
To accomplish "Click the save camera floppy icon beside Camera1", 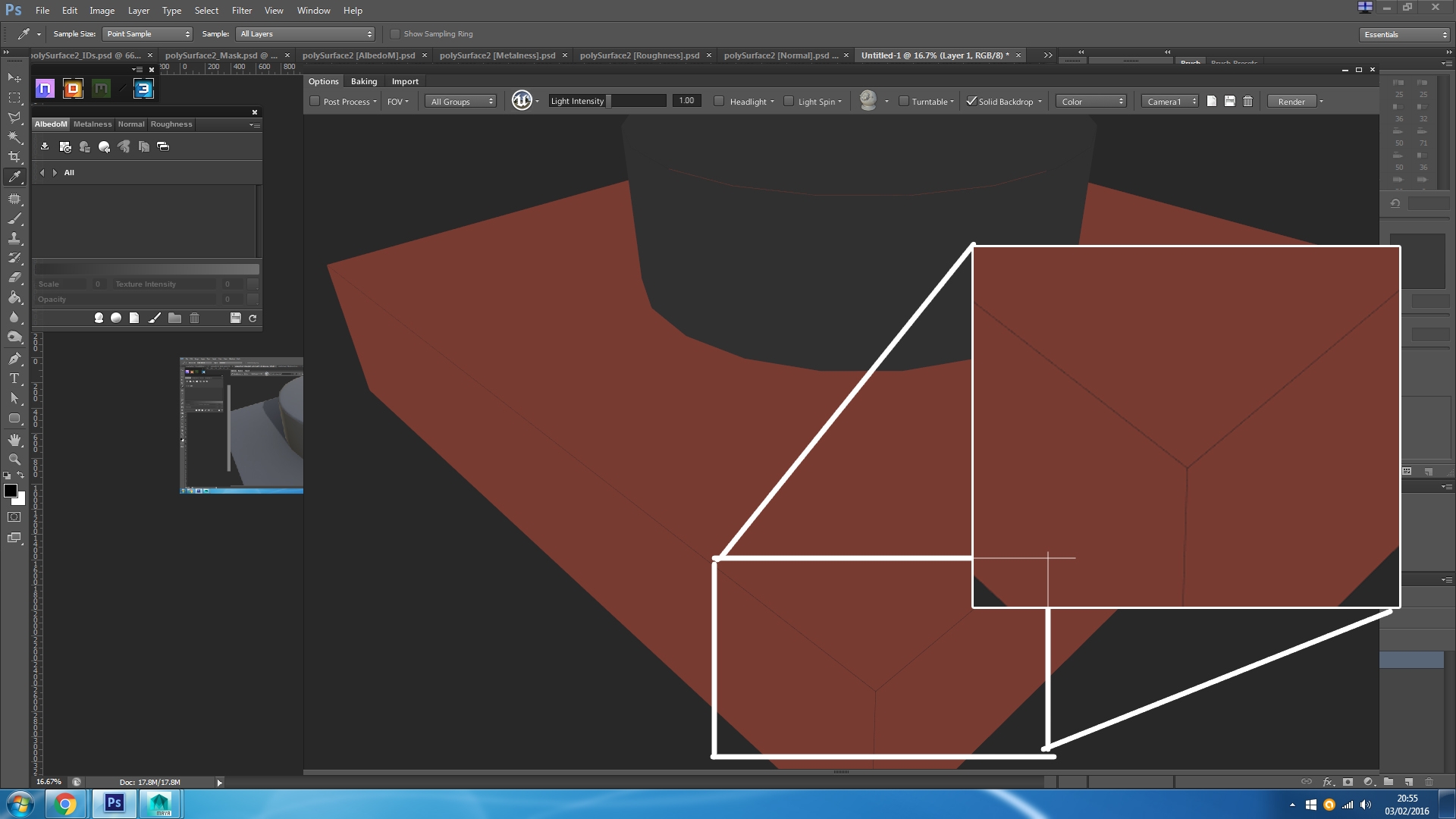I will [x=1229, y=101].
